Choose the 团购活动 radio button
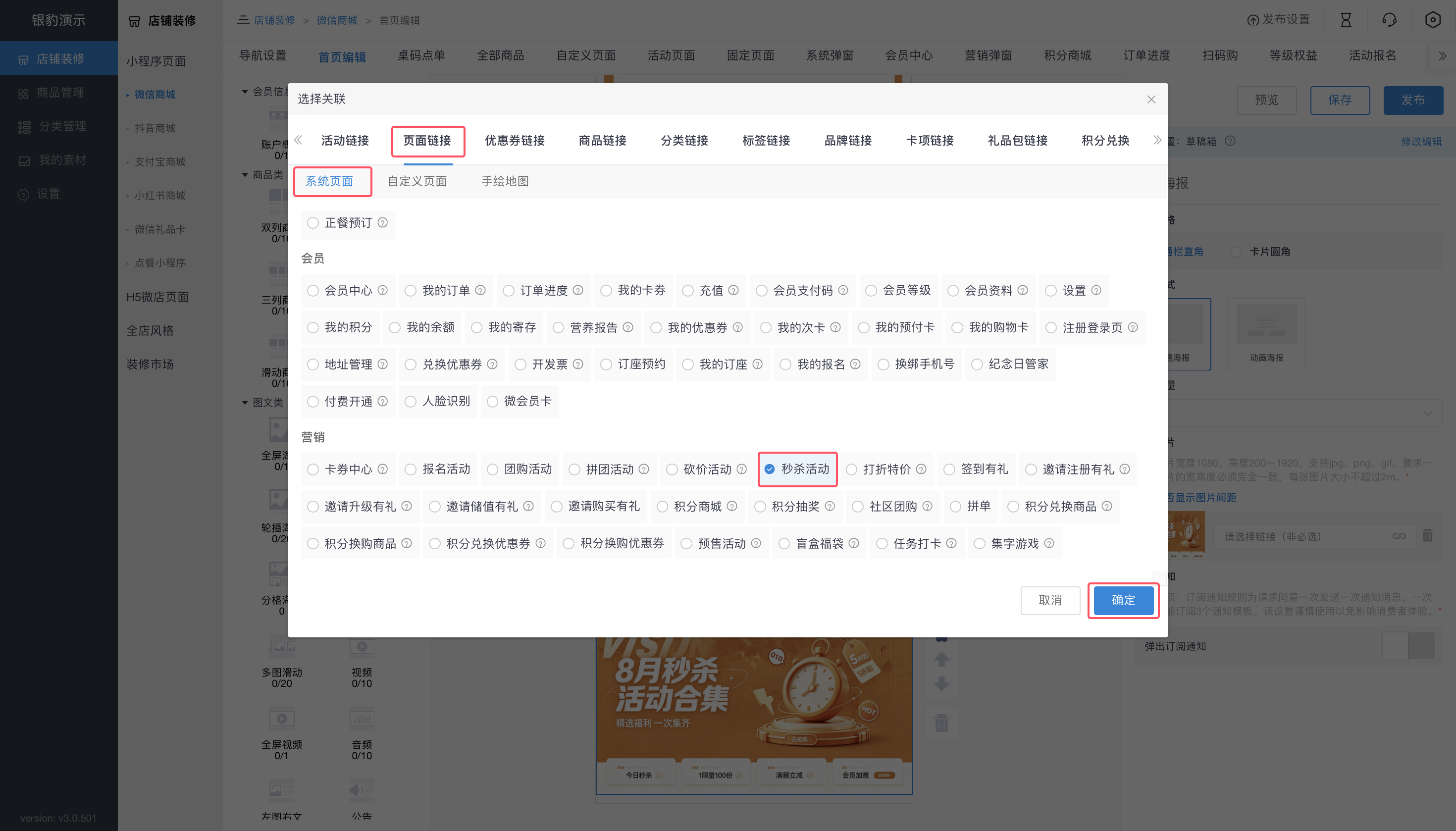 click(x=492, y=469)
